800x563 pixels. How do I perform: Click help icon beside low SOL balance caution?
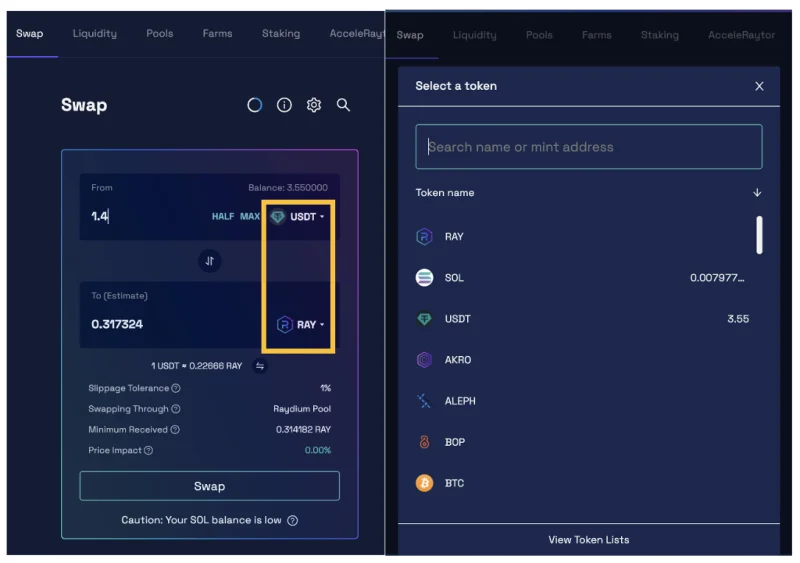292,521
